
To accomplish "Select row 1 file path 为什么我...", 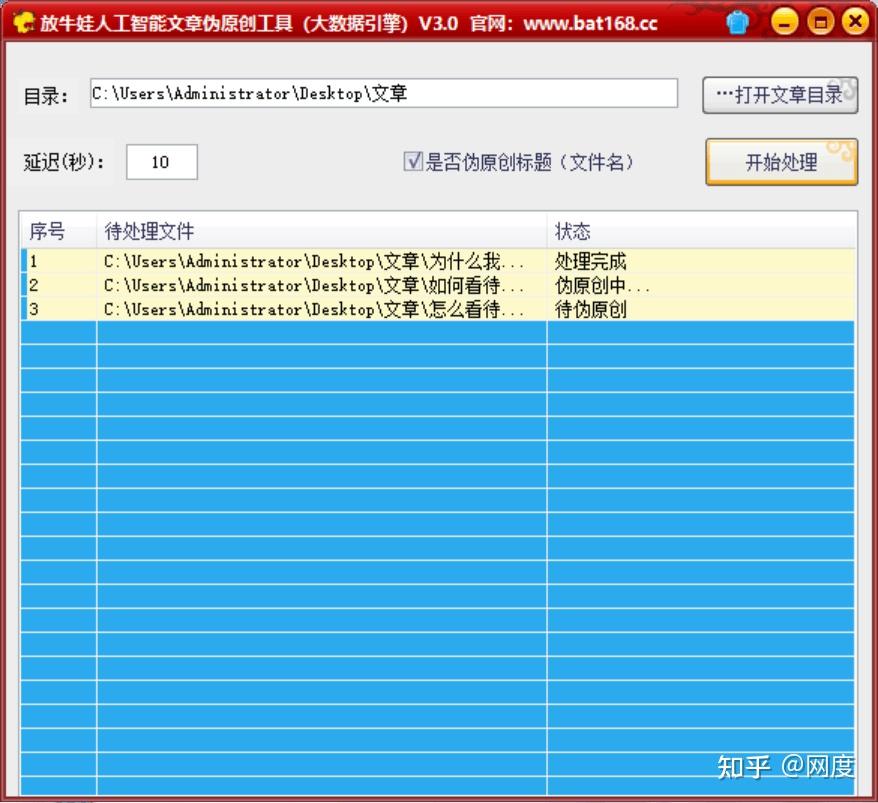I will pos(321,262).
